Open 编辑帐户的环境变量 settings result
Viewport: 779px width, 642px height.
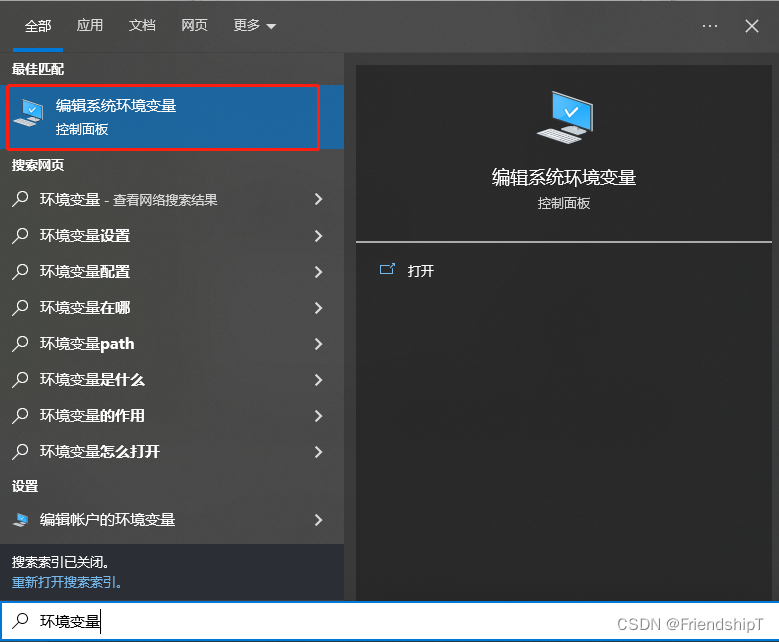pyautogui.click(x=172, y=520)
